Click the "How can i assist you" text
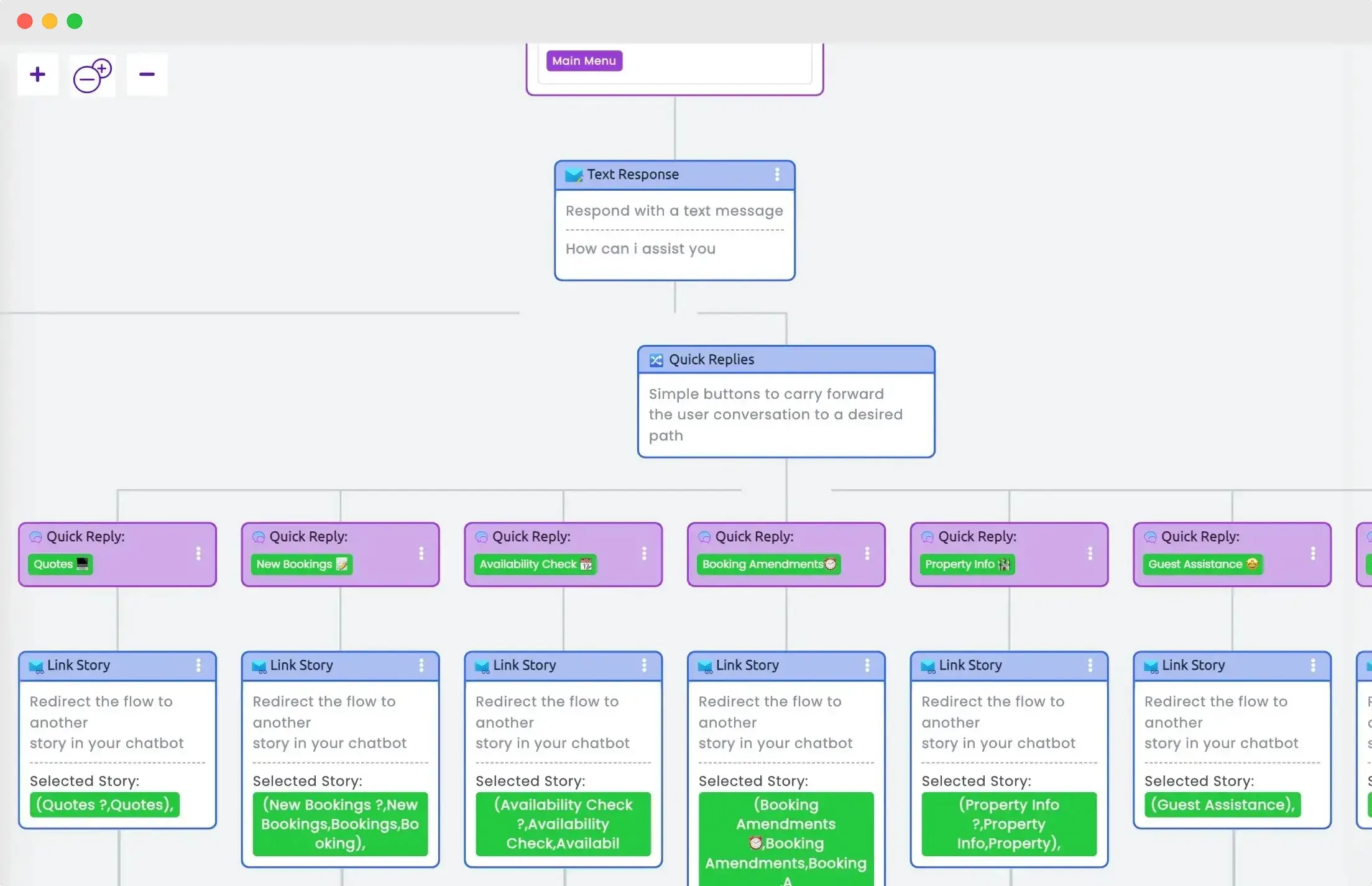This screenshot has width=1372, height=886. click(x=640, y=249)
